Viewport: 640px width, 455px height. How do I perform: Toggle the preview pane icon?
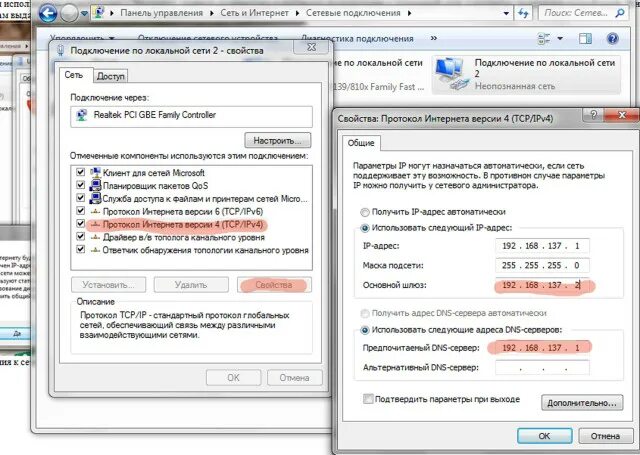pyautogui.click(x=585, y=39)
